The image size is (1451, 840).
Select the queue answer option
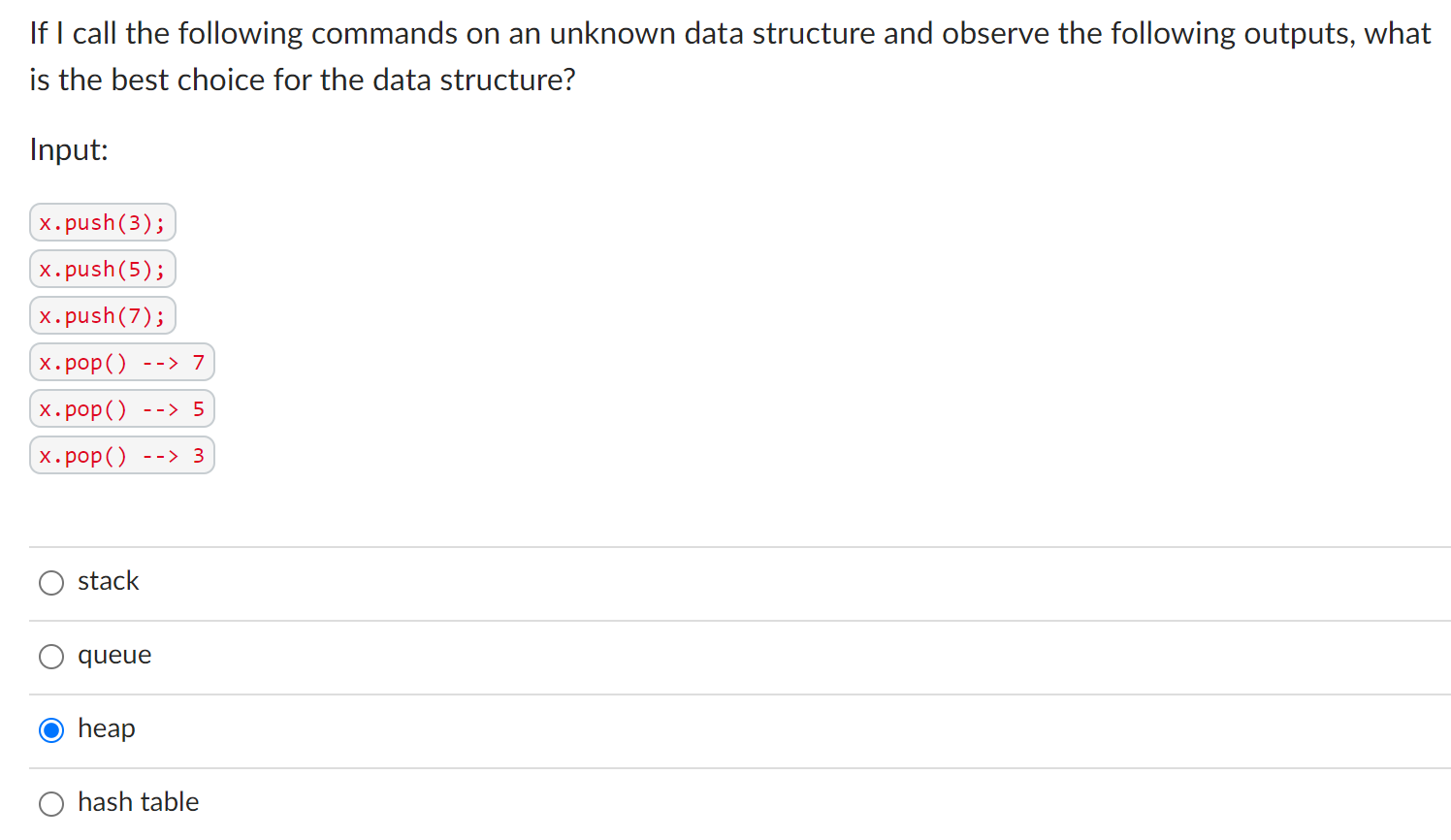51,657
